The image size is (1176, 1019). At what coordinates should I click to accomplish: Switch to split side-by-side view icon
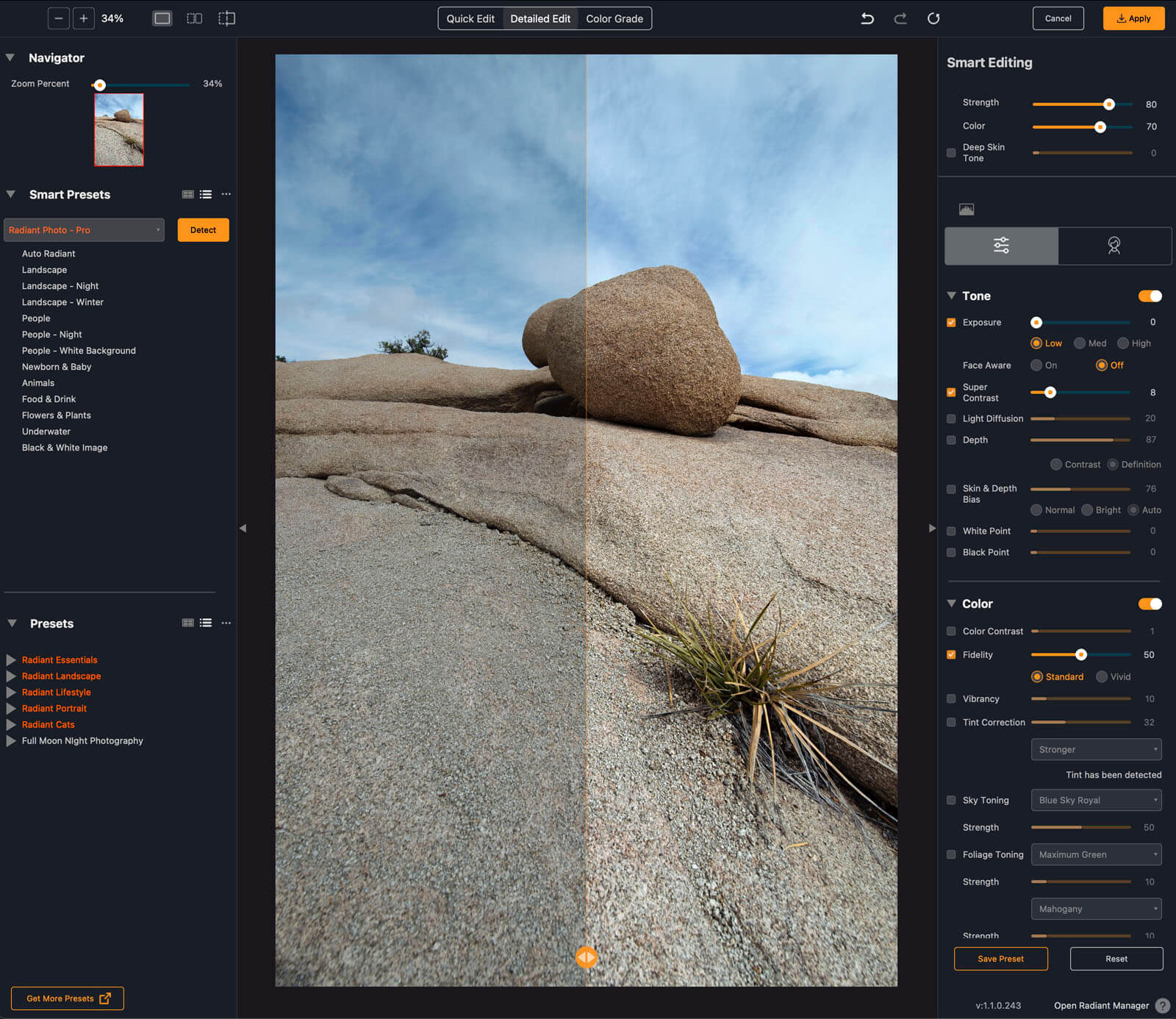pos(194,18)
